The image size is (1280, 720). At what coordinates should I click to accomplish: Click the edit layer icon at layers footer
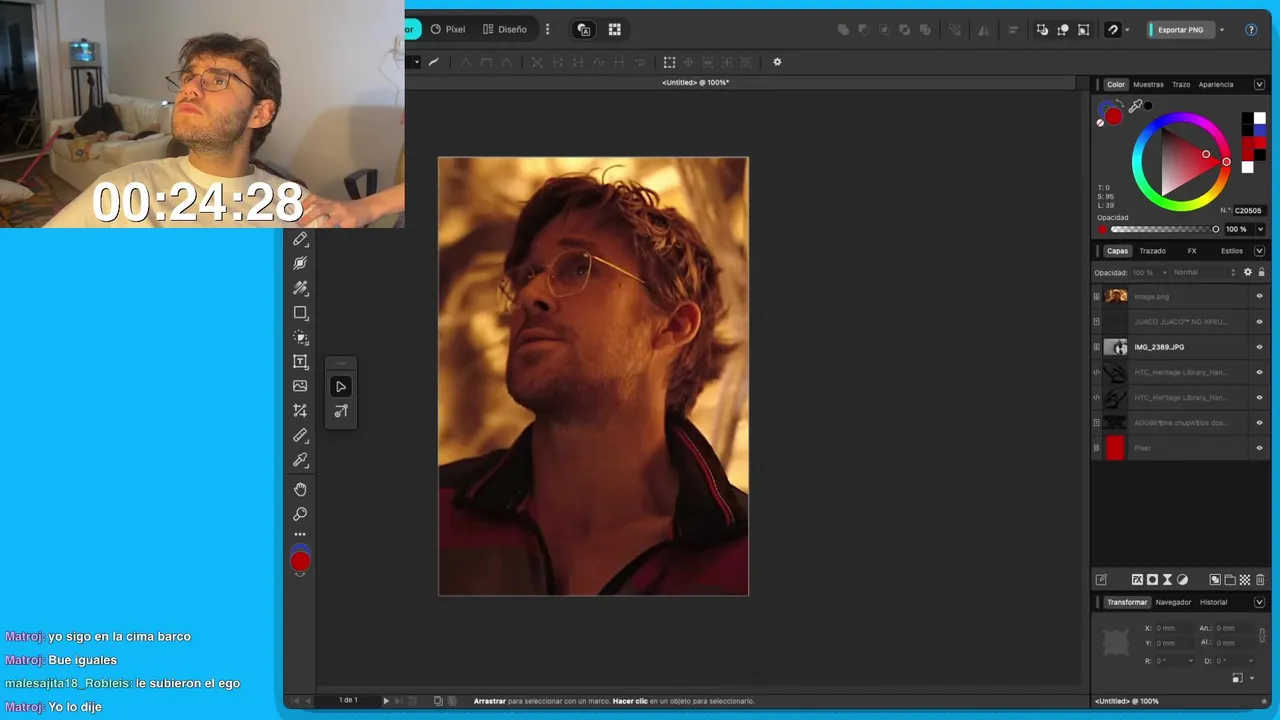click(1101, 580)
